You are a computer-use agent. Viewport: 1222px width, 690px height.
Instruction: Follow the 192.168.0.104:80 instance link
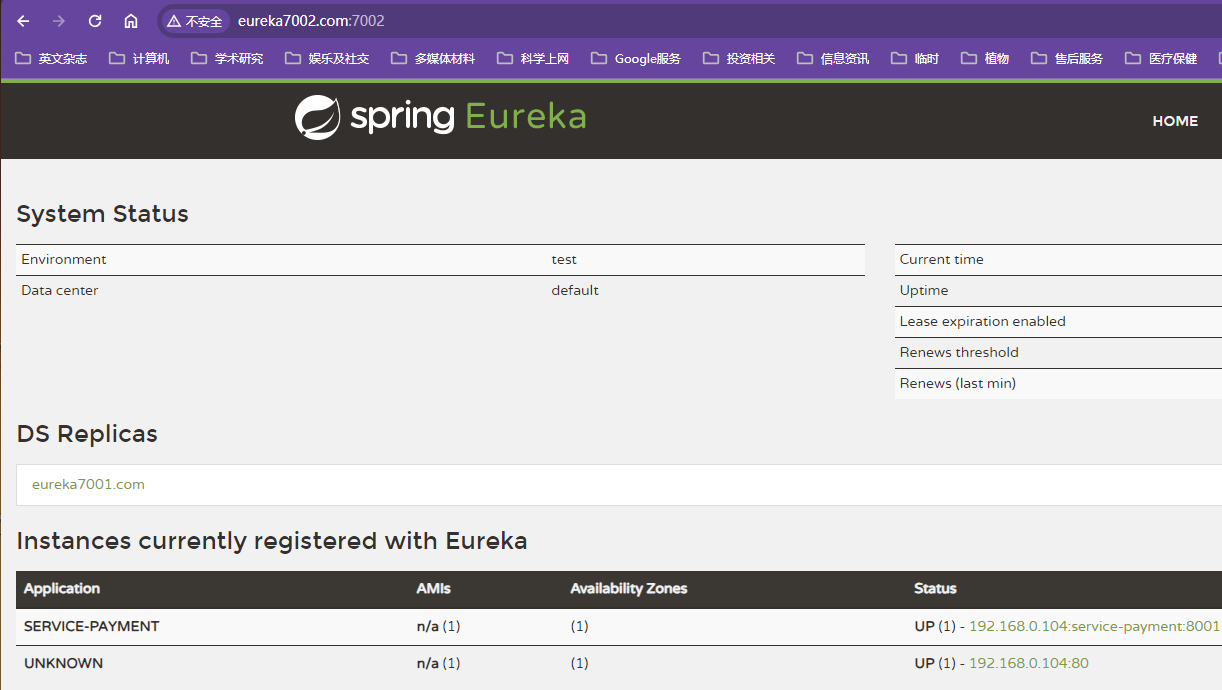point(1028,663)
